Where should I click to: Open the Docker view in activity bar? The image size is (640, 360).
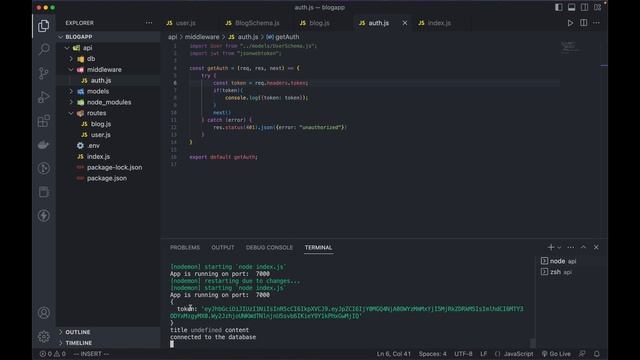44,144
